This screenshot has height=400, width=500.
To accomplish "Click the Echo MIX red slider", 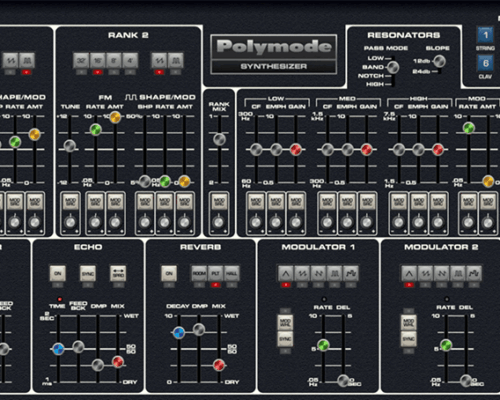I will tap(118, 362).
